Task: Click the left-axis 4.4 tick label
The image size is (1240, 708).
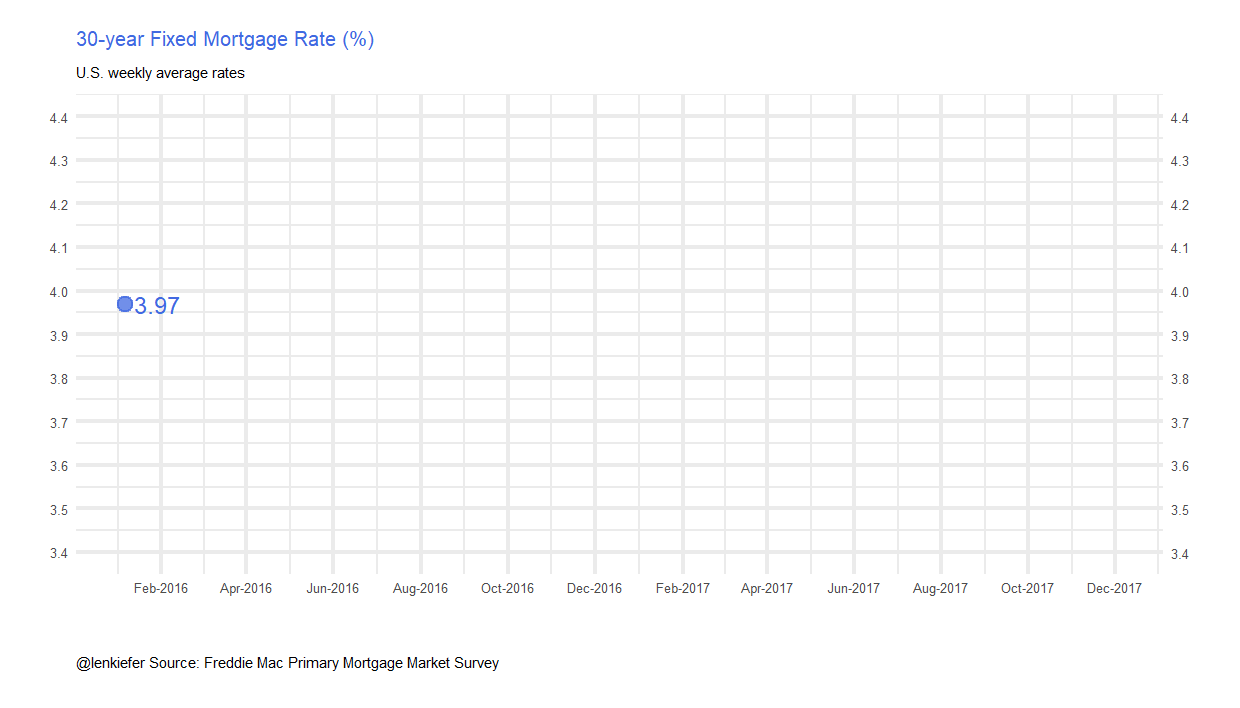Action: [x=58, y=118]
